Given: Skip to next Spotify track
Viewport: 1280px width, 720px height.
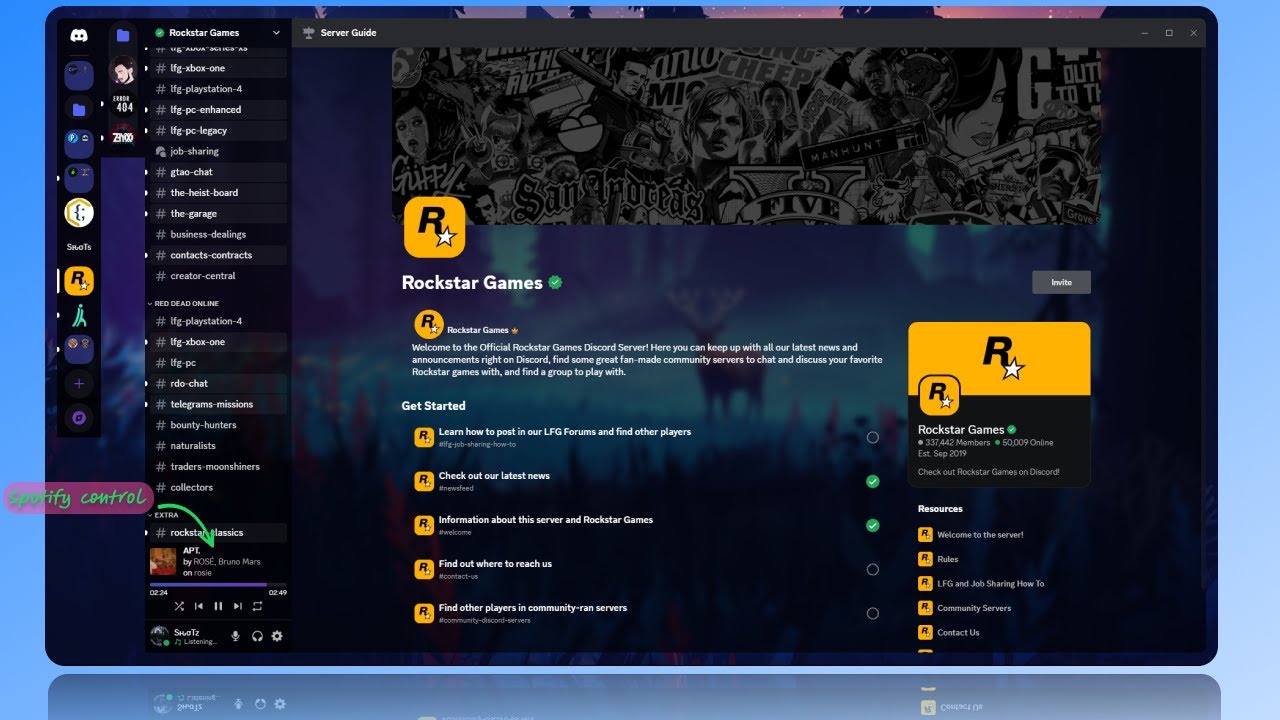Looking at the screenshot, I should point(237,606).
